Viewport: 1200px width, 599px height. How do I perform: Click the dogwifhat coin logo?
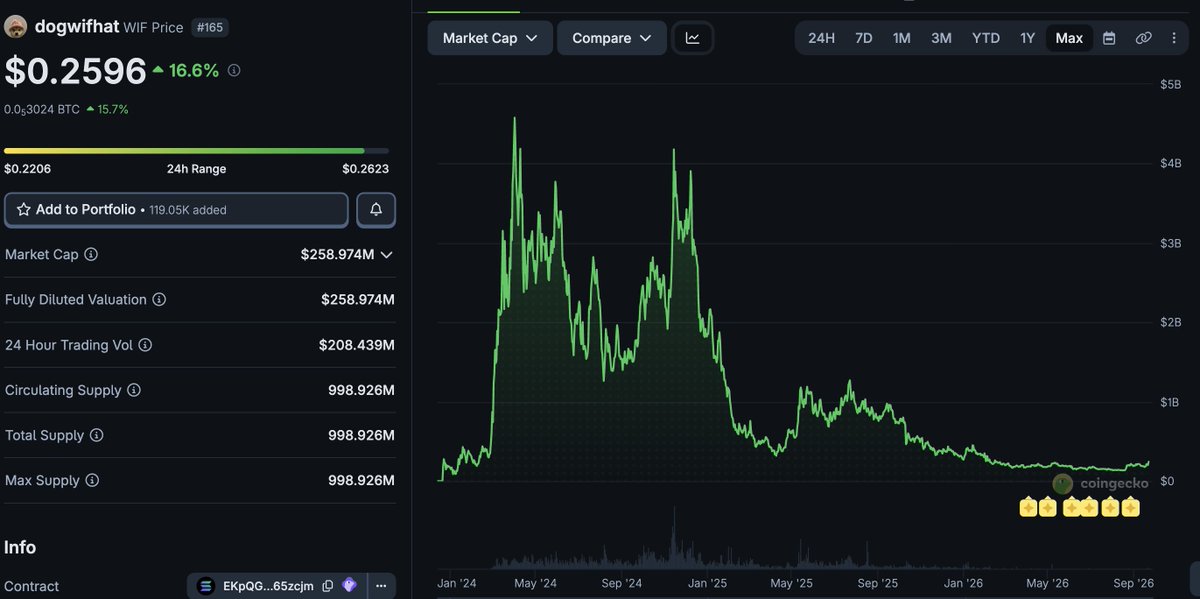coord(15,27)
